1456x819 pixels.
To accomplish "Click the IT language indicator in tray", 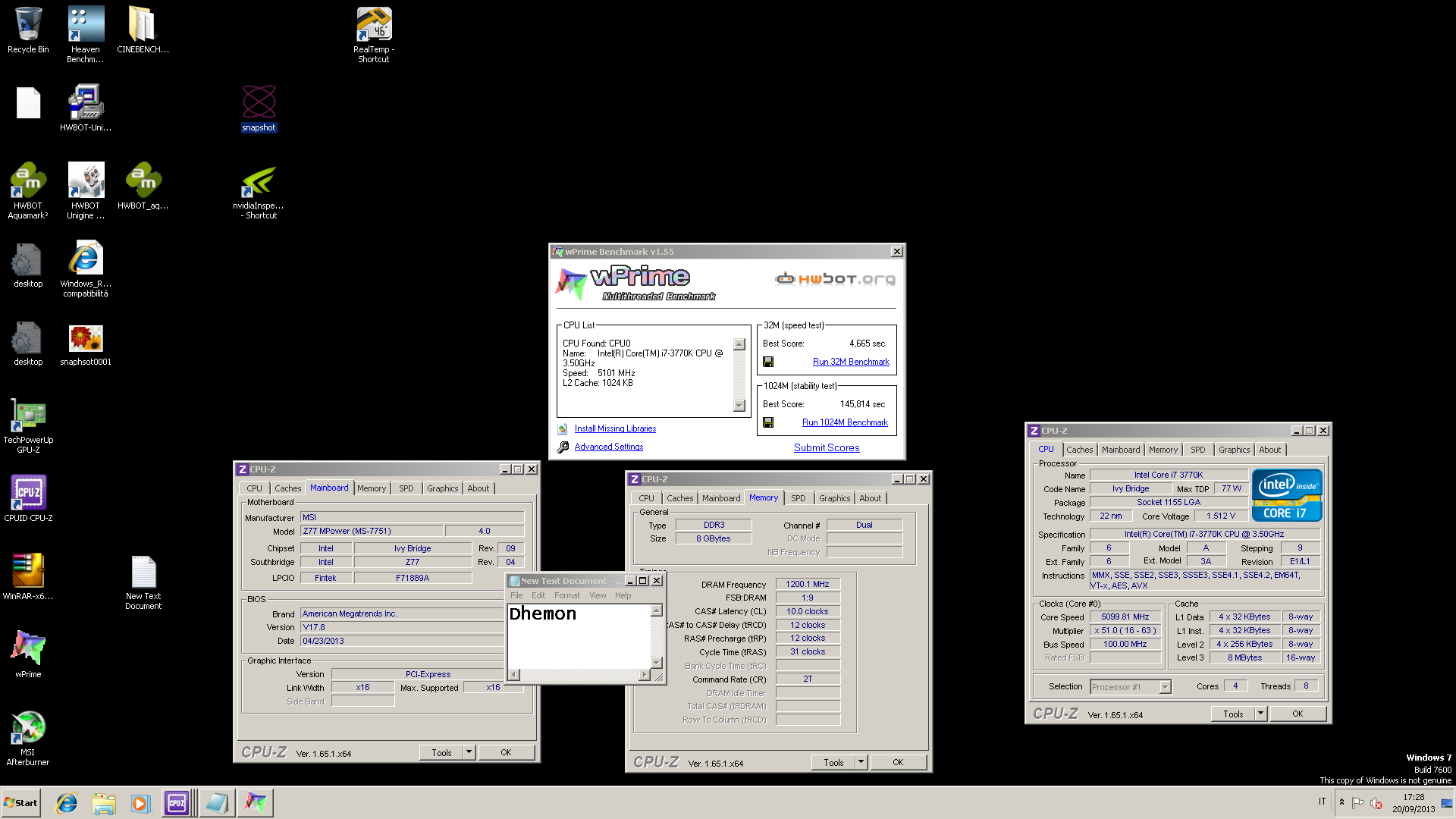I will (1323, 802).
